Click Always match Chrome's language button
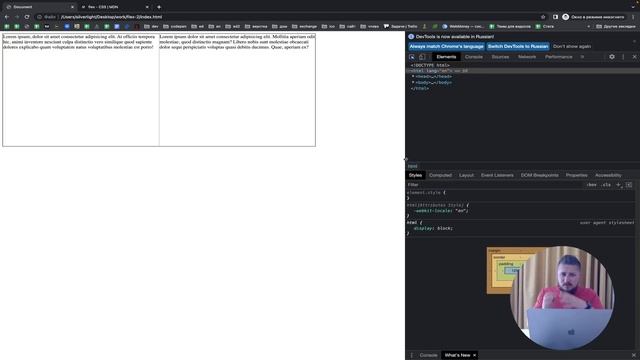The height and width of the screenshot is (360, 640). (x=447, y=47)
